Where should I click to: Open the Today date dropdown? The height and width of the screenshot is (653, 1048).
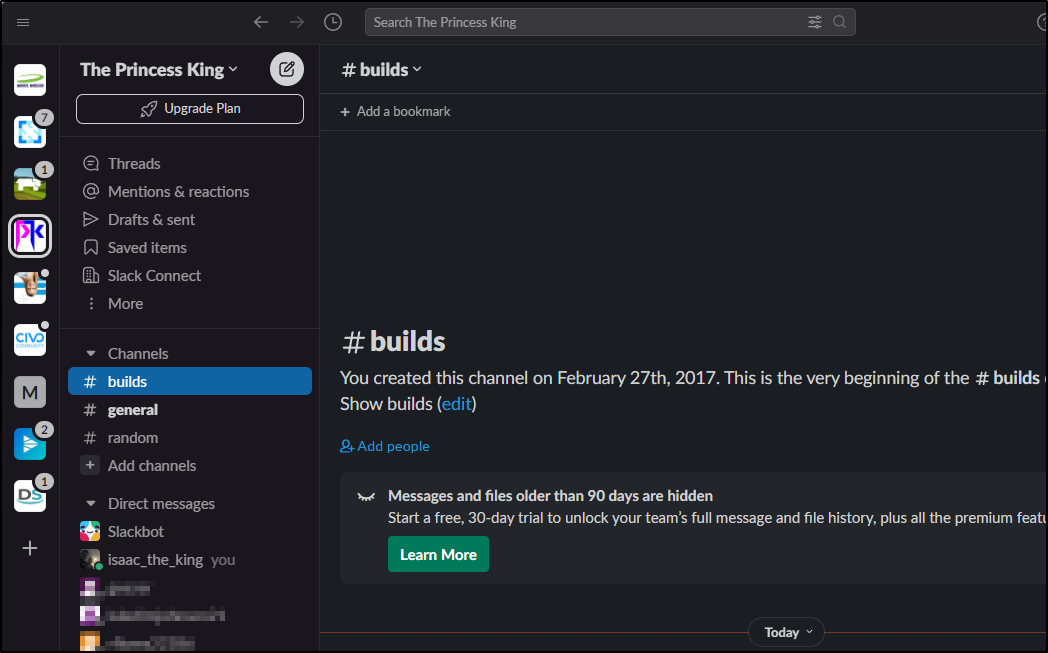tap(786, 632)
